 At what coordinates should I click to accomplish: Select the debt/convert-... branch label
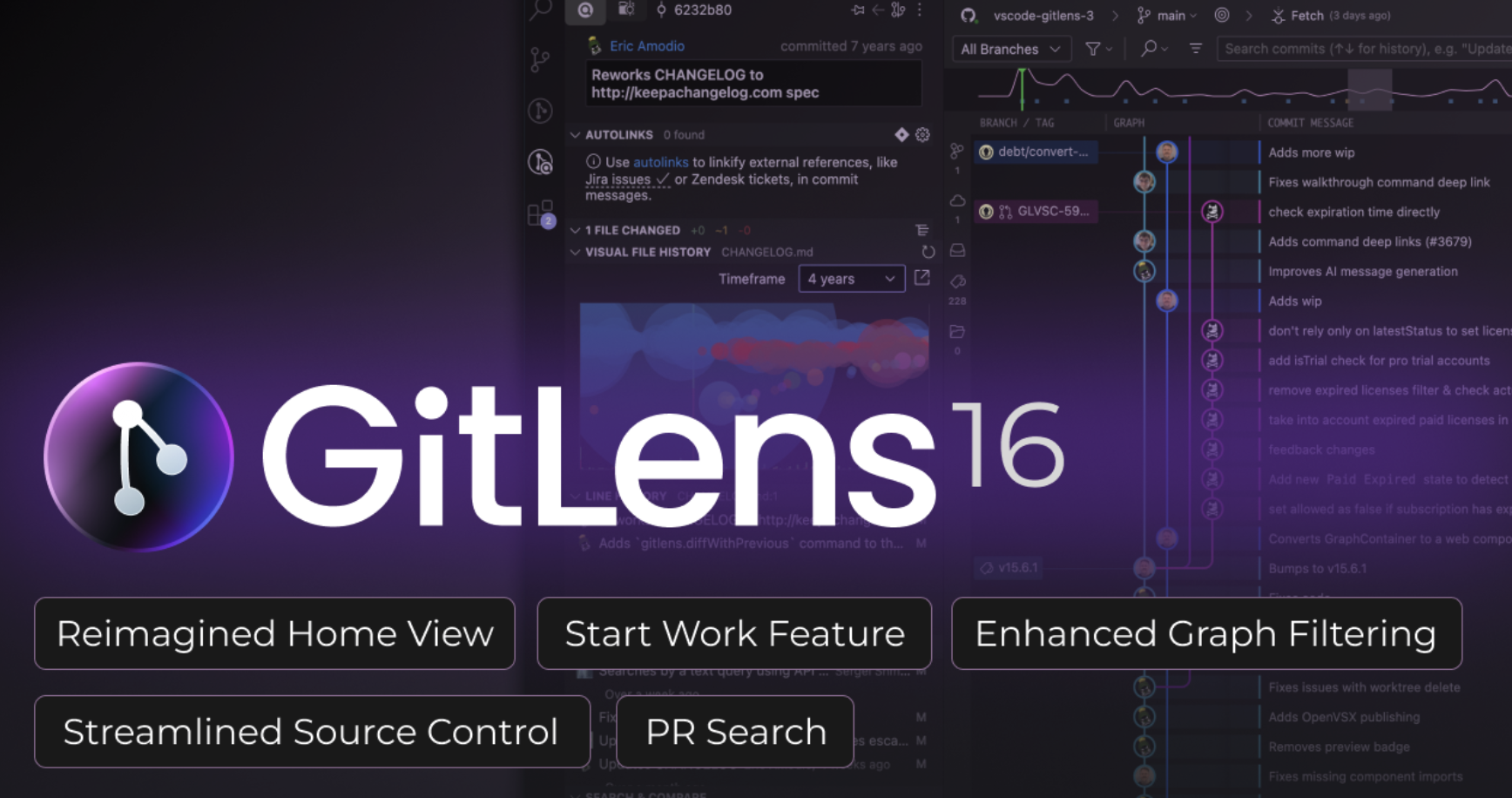tap(1036, 152)
